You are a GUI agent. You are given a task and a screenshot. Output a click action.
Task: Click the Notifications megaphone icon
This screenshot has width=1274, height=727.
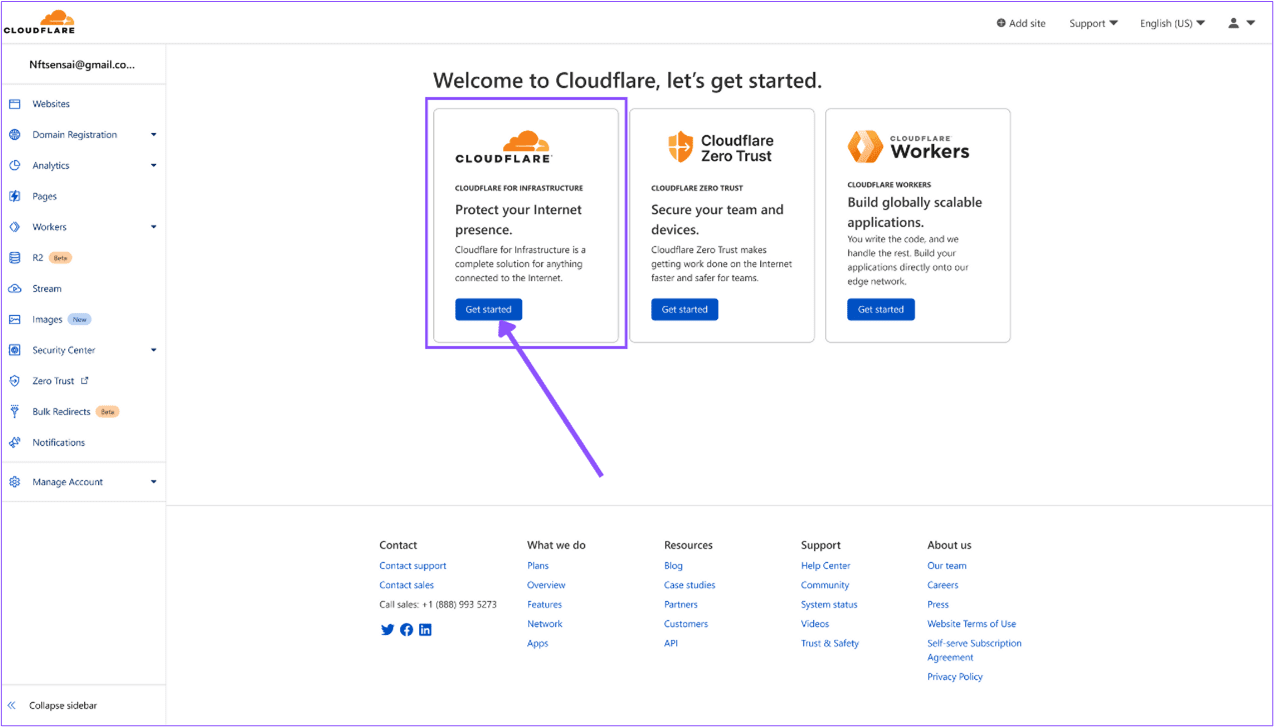[x=14, y=443]
